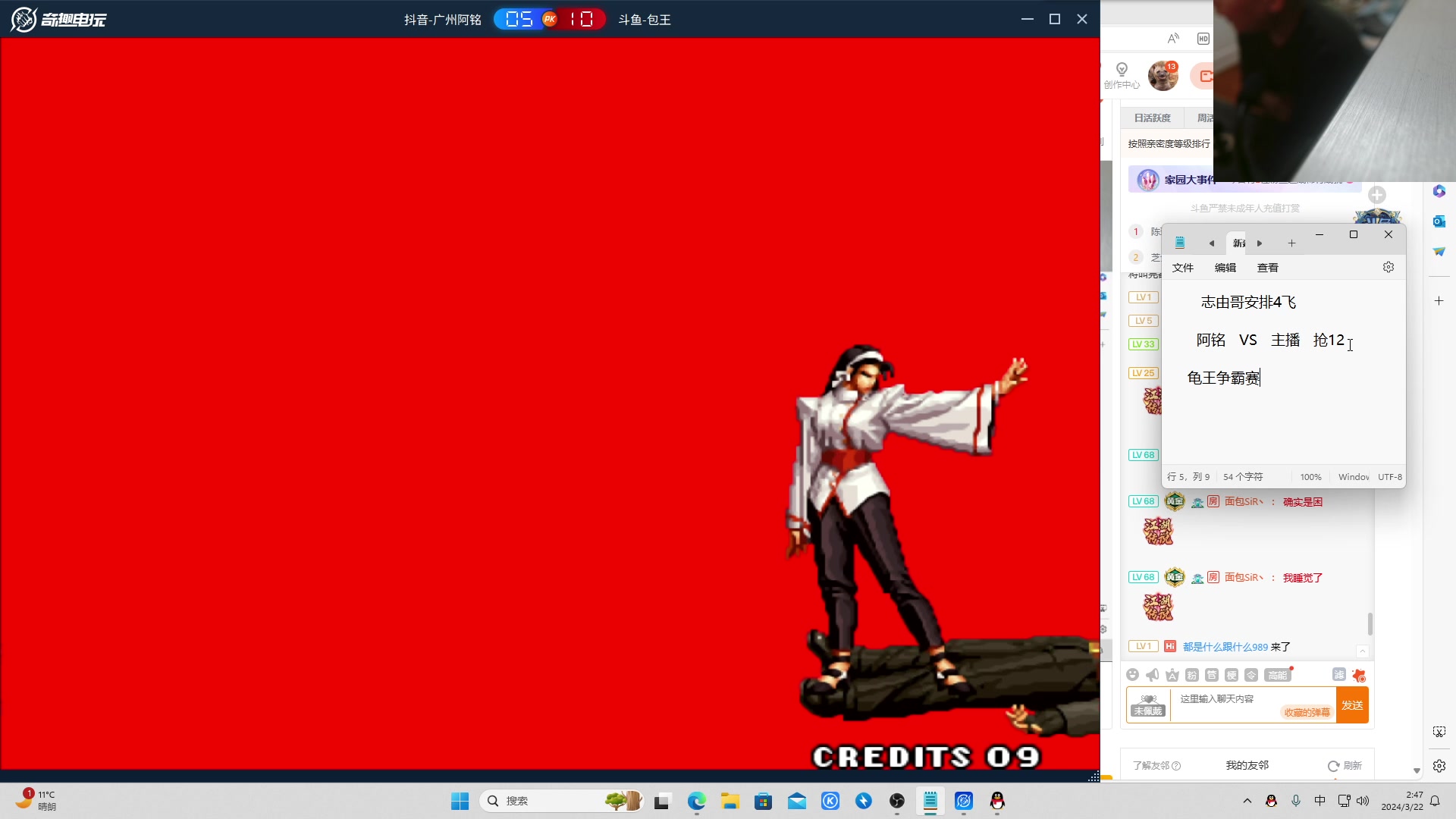Open File Explorer from taskbar
Screen dimensions: 1456x819
tap(730, 801)
